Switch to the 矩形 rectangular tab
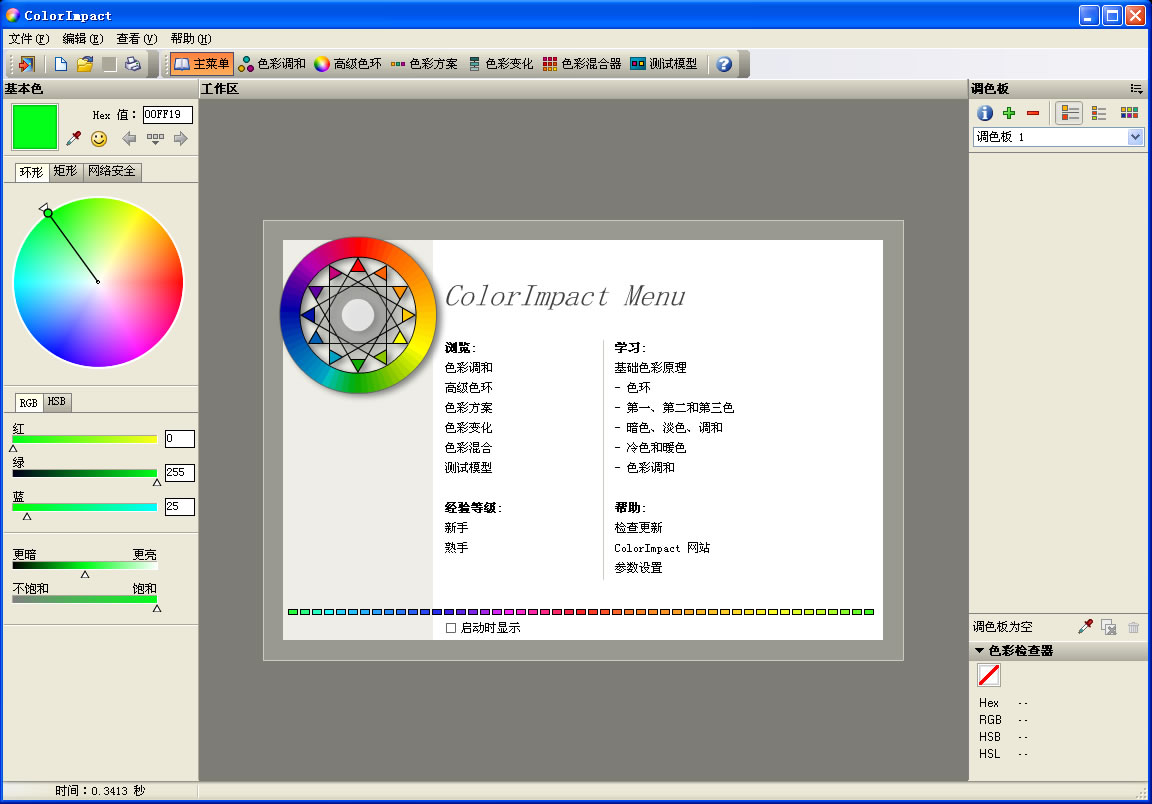Viewport: 1152px width, 804px height. pyautogui.click(x=65, y=171)
